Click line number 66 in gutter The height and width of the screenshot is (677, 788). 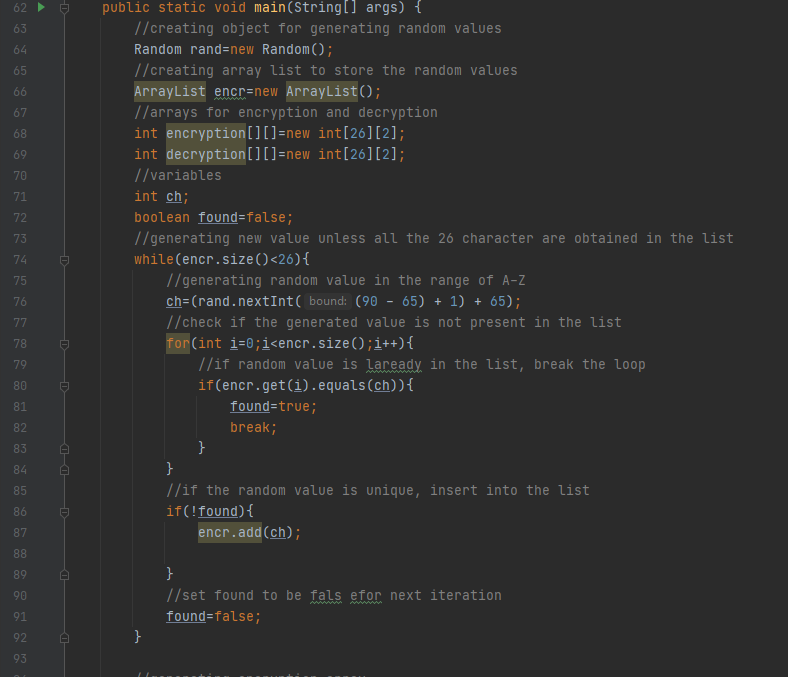click(20, 92)
